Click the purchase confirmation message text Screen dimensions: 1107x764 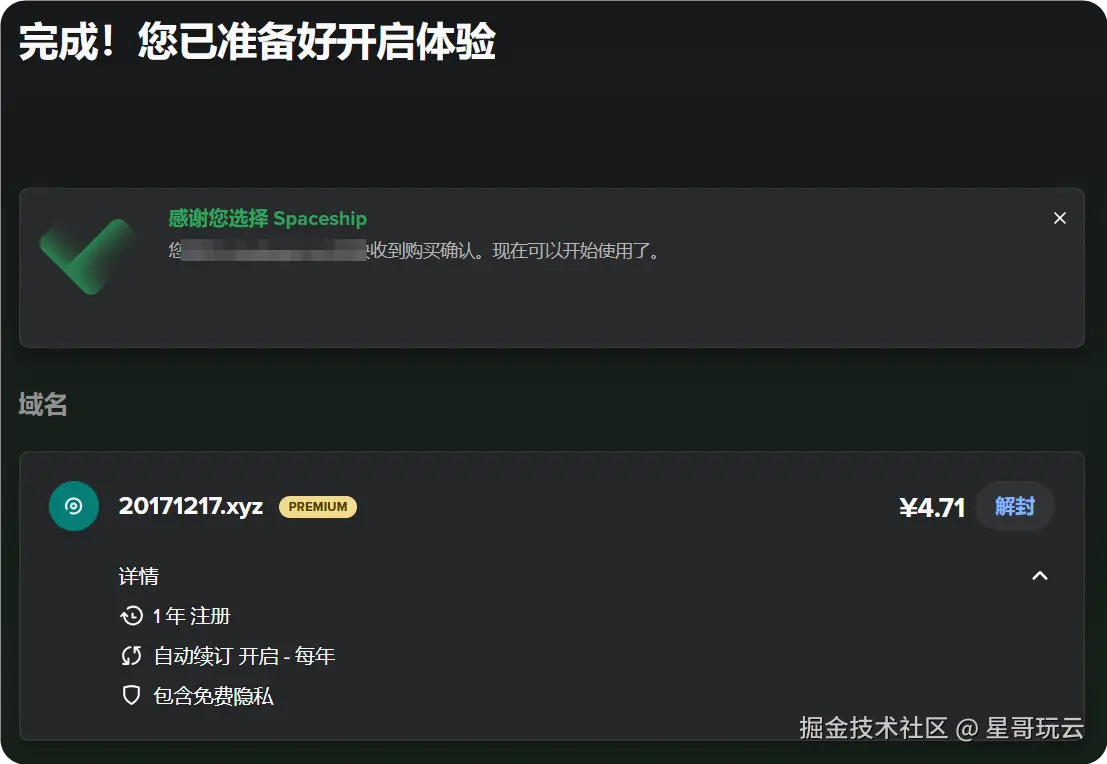(415, 251)
